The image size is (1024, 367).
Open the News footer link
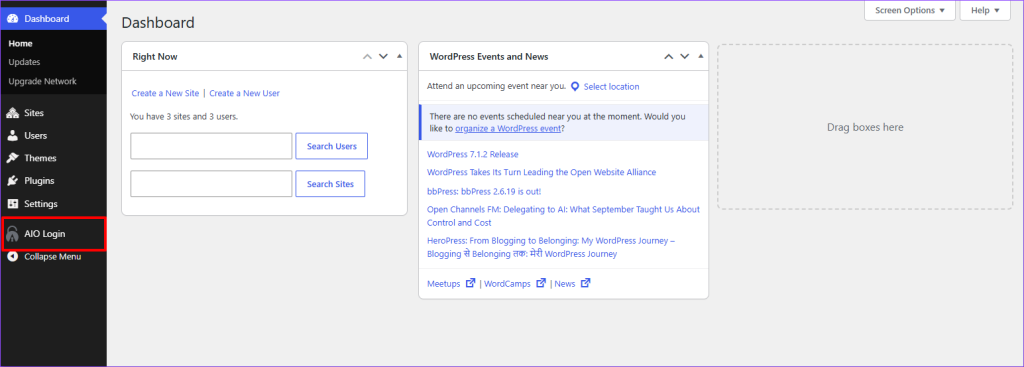(x=565, y=284)
